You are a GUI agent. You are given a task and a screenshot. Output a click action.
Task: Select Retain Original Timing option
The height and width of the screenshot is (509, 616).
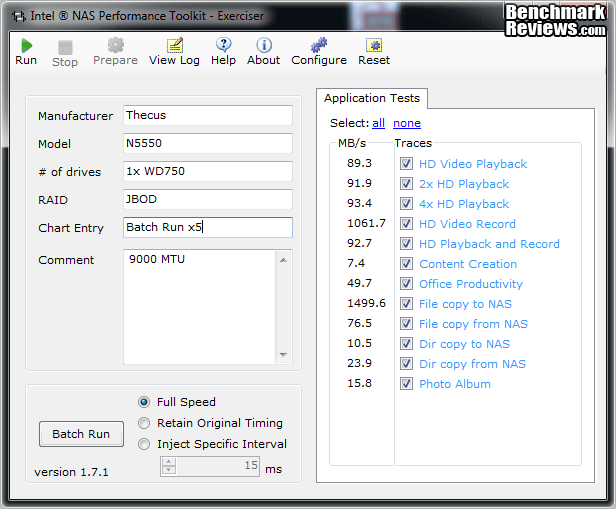pyautogui.click(x=144, y=423)
